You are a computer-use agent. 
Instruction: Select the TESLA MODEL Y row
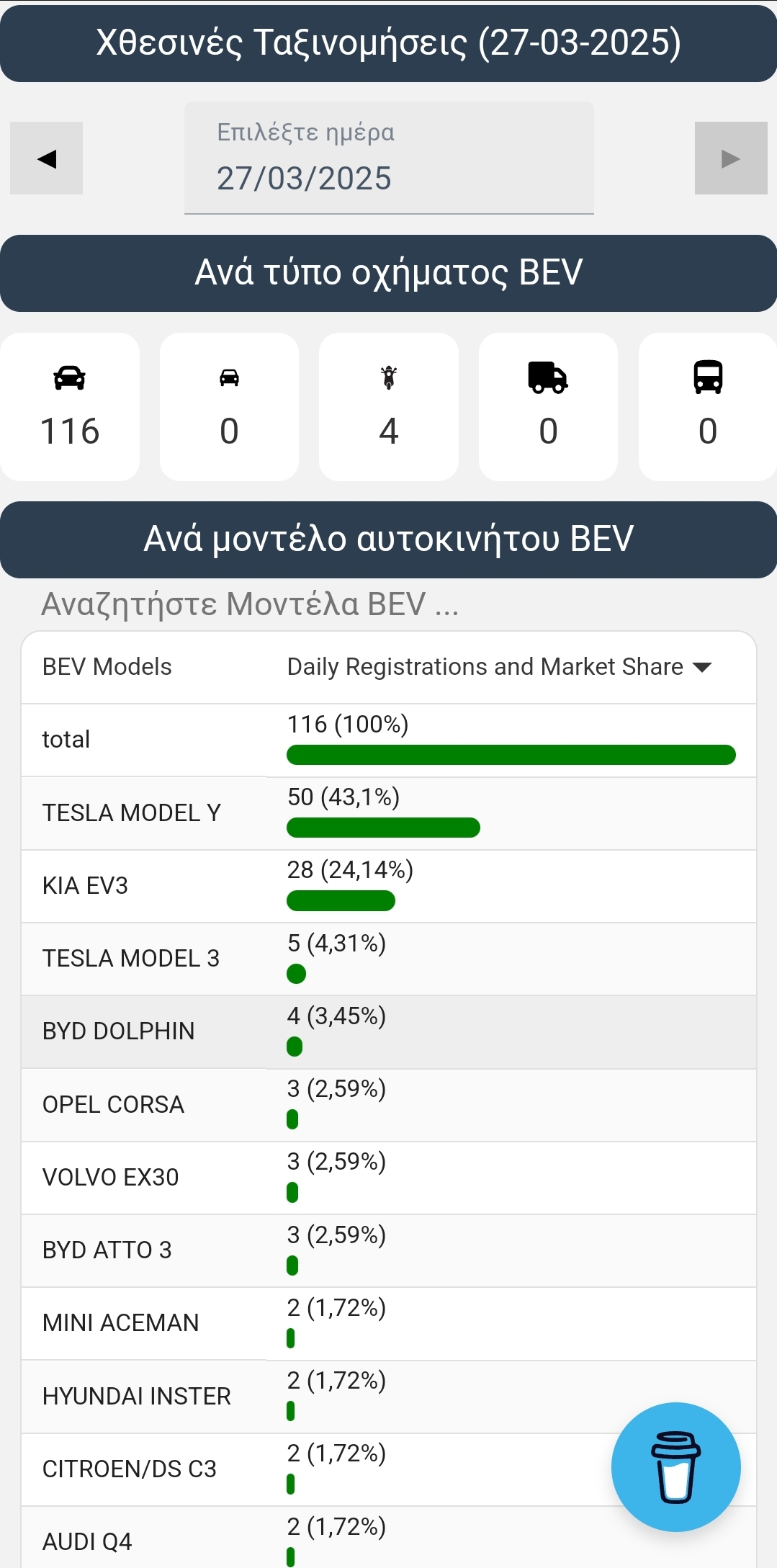[389, 813]
